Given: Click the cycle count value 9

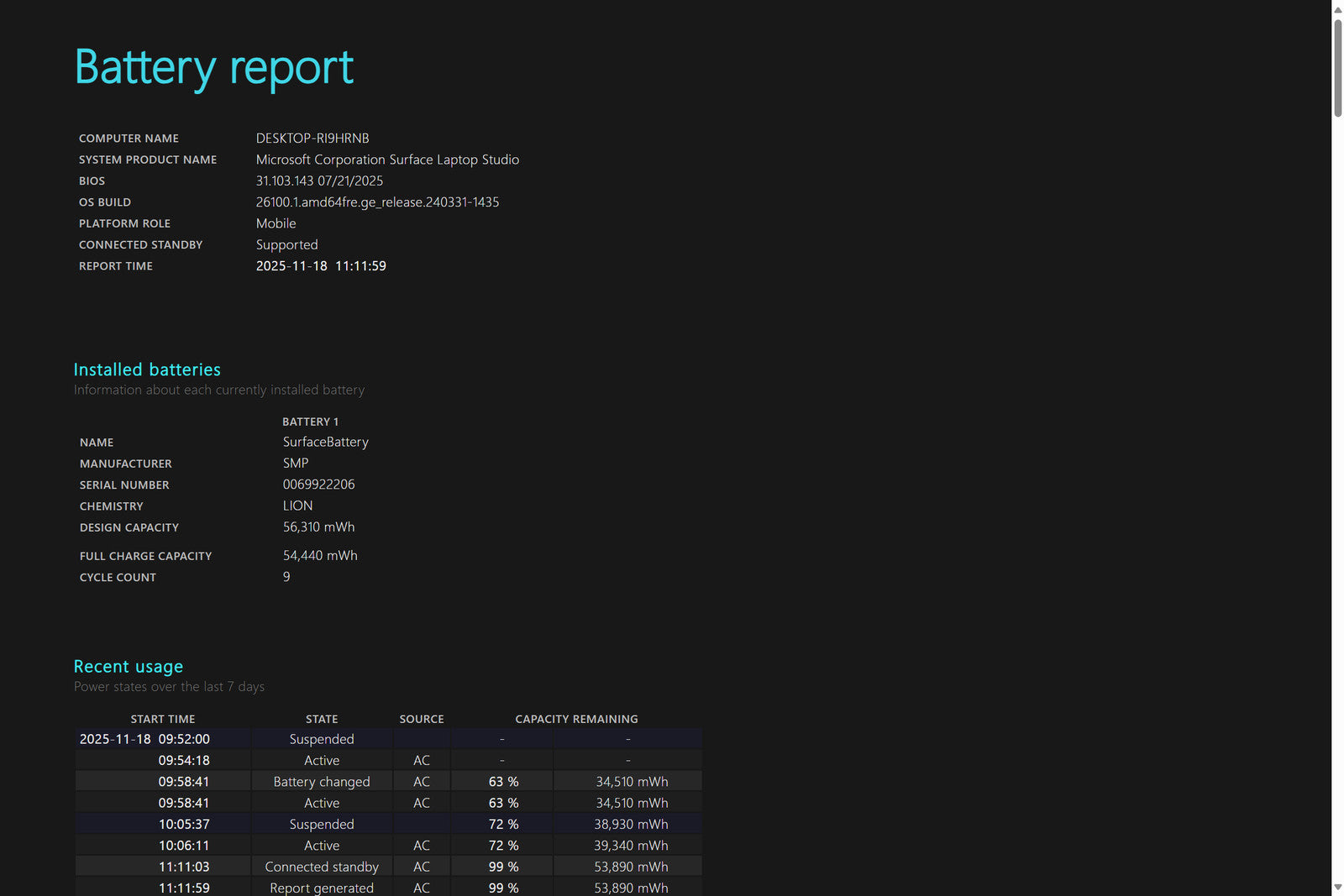Looking at the screenshot, I should [286, 577].
